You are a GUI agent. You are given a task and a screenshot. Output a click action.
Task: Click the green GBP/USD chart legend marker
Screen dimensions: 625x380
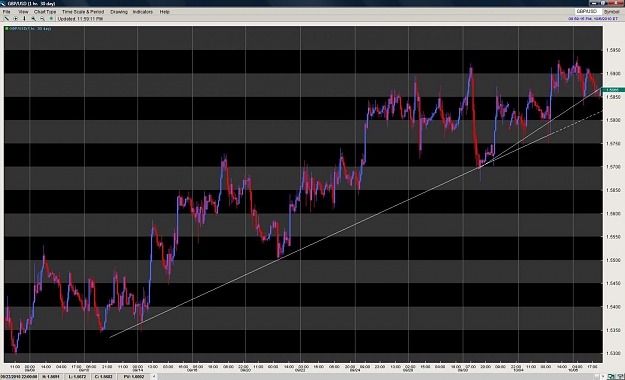click(x=7, y=29)
